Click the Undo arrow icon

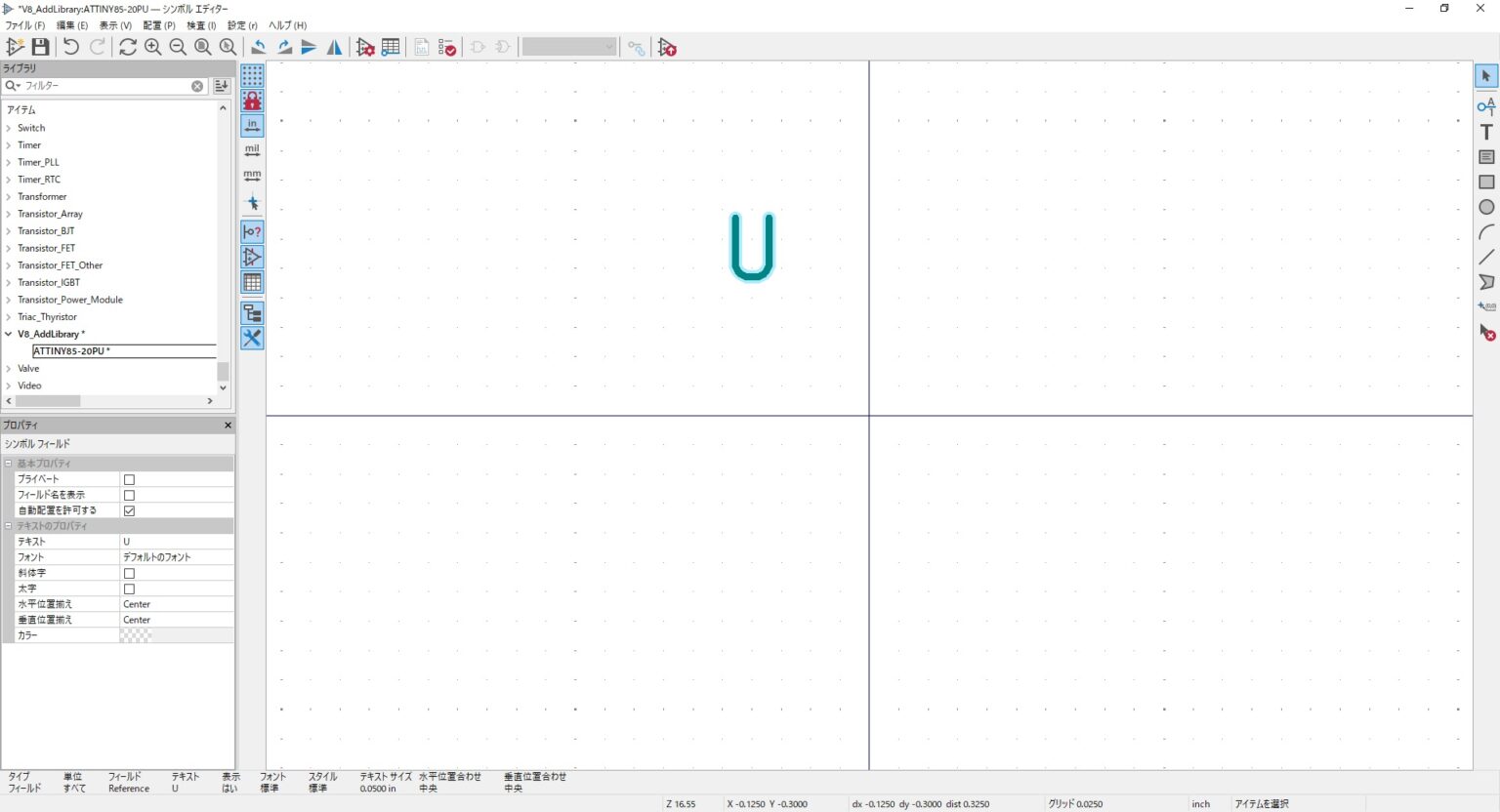pos(70,47)
